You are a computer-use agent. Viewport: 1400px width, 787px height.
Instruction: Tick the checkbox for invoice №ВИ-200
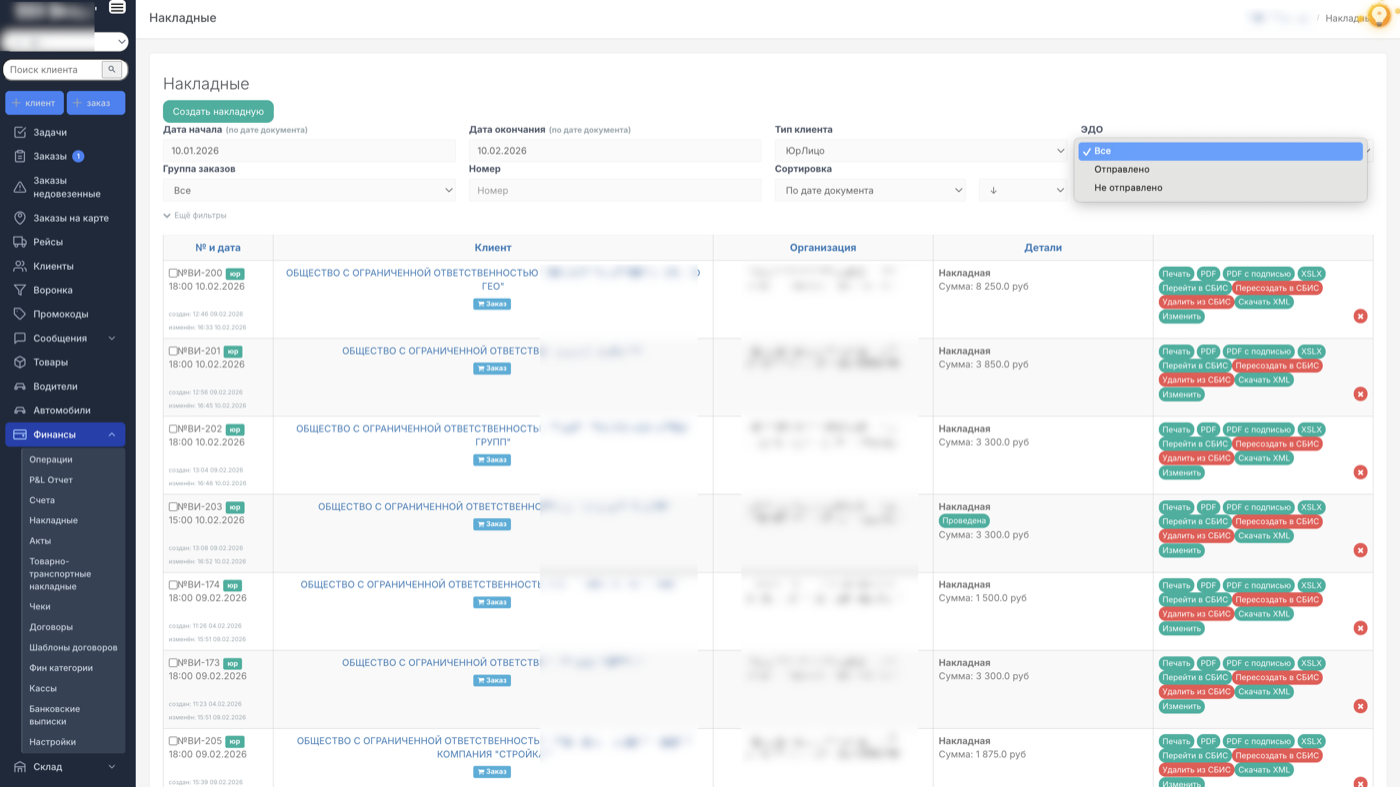173,273
